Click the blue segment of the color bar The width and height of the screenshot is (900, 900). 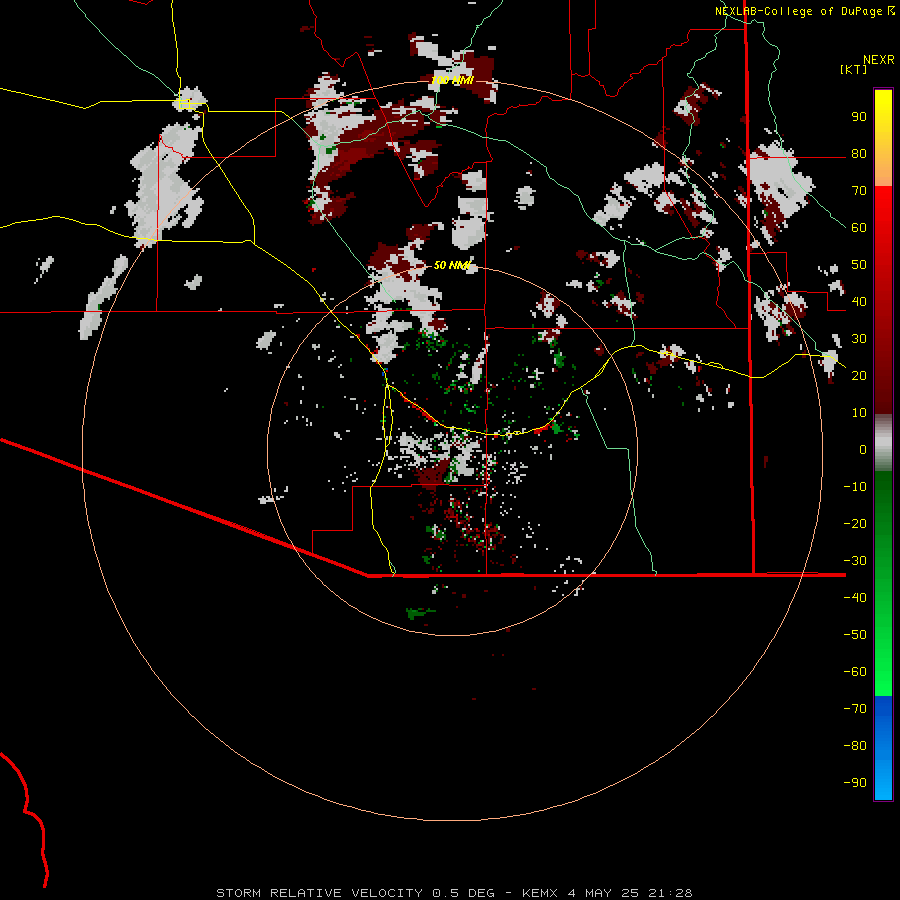coord(883,748)
